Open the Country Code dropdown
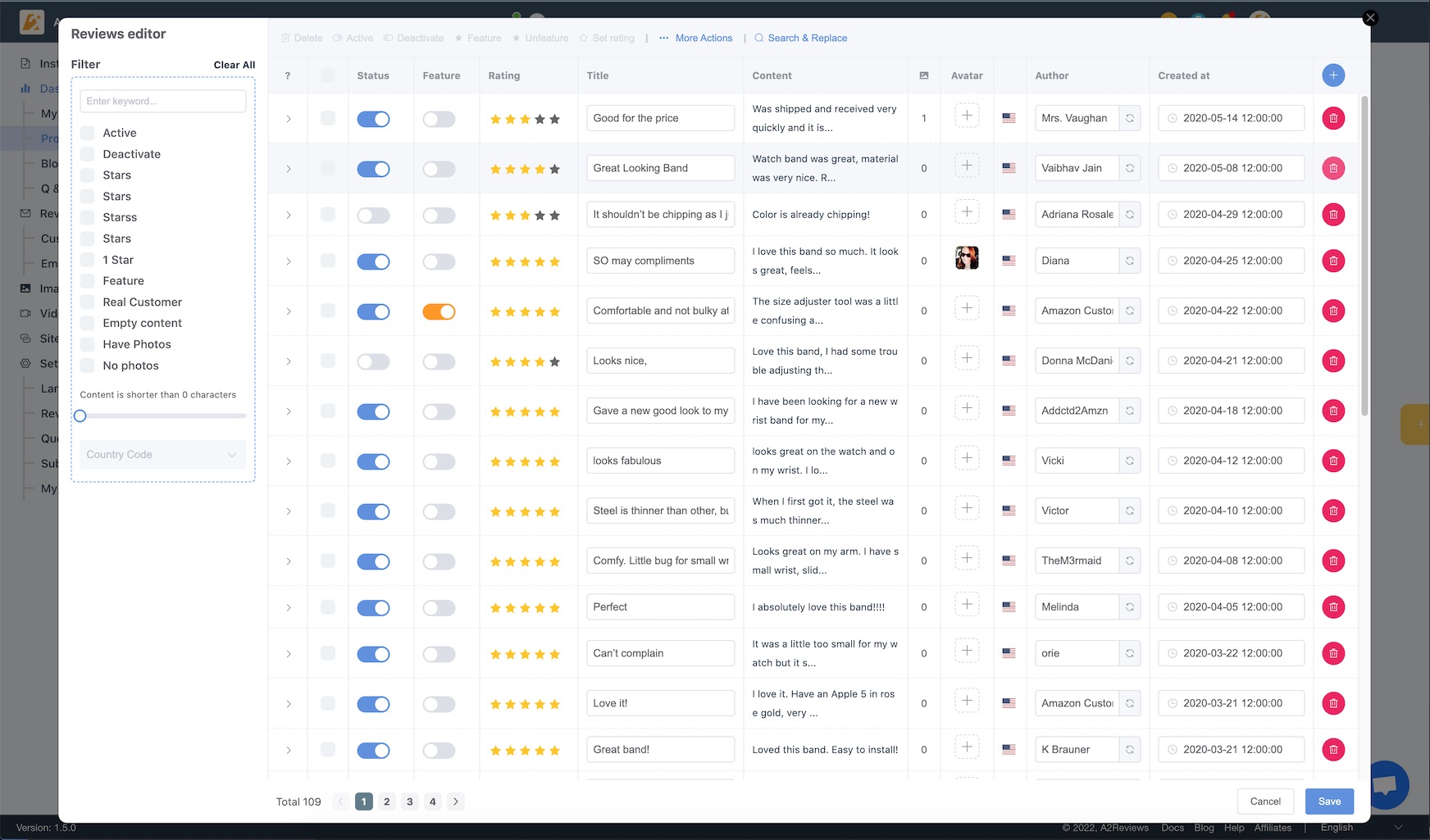This screenshot has width=1430, height=840. (162, 454)
